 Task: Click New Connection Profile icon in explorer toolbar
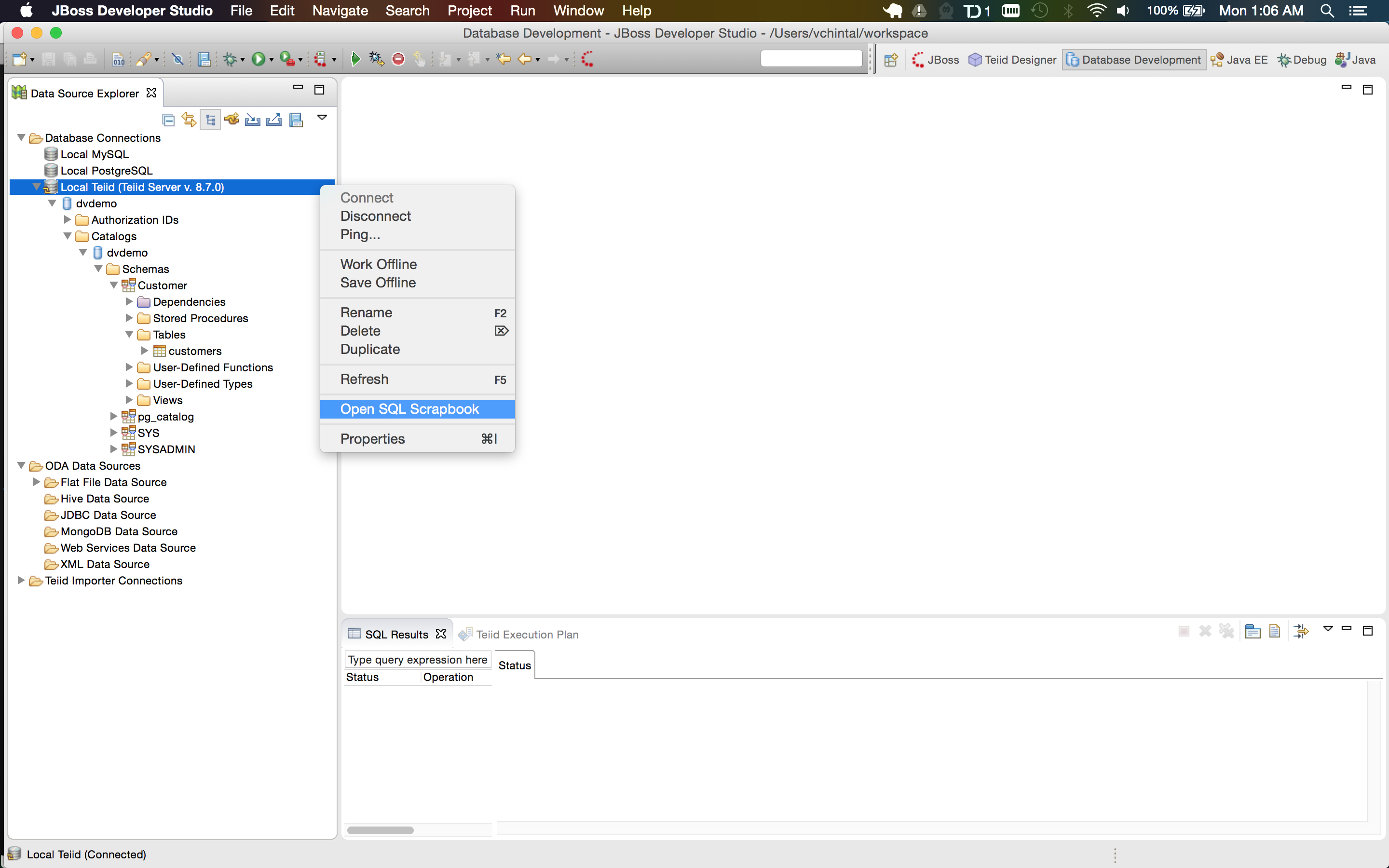[232, 120]
